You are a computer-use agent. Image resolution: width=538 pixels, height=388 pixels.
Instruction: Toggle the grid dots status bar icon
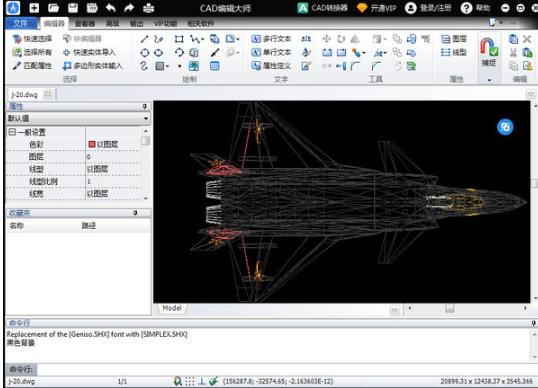point(189,381)
